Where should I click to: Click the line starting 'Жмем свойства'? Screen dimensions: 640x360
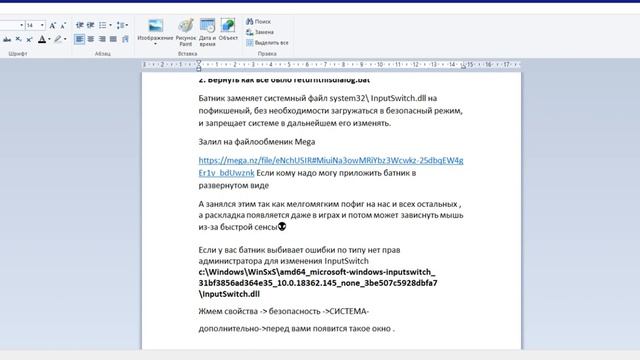tap(284, 311)
